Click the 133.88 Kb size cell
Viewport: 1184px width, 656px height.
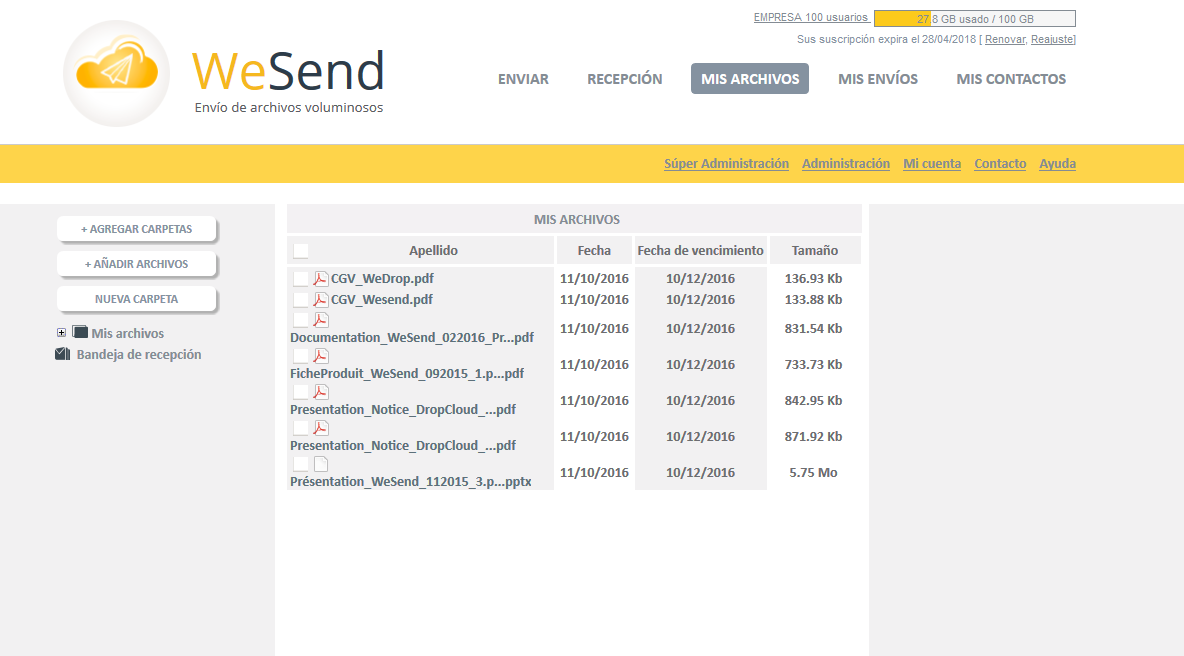pos(813,300)
